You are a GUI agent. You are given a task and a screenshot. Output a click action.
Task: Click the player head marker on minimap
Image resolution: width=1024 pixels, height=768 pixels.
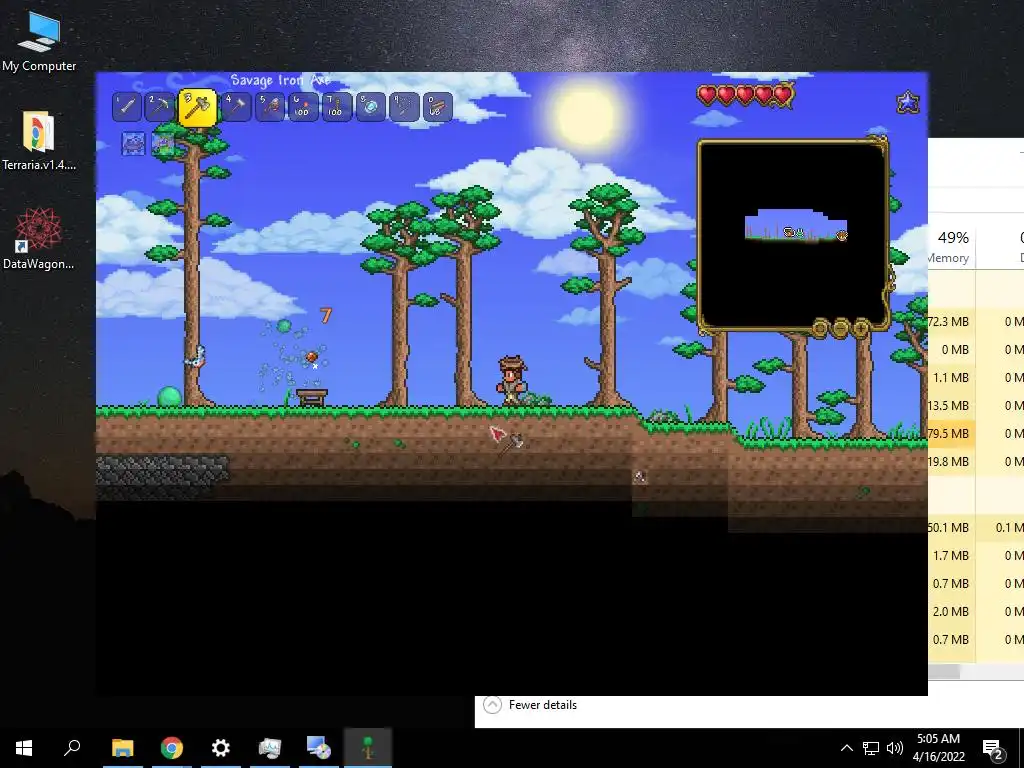tap(790, 232)
